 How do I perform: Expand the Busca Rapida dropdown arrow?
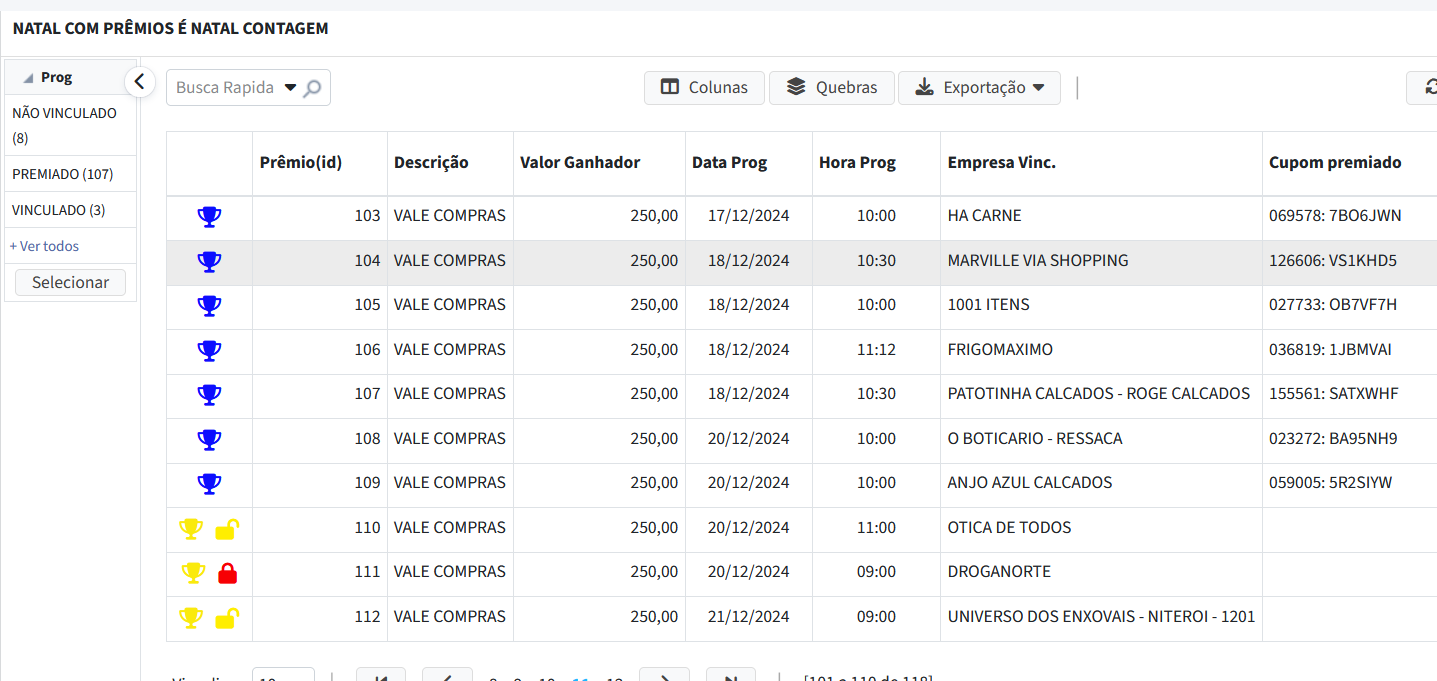[x=291, y=88]
